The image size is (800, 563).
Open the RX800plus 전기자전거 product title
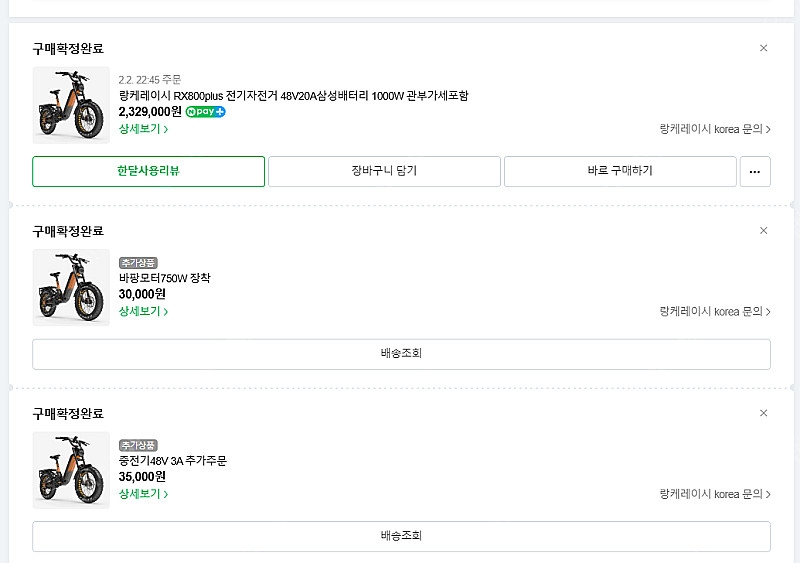click(x=293, y=96)
